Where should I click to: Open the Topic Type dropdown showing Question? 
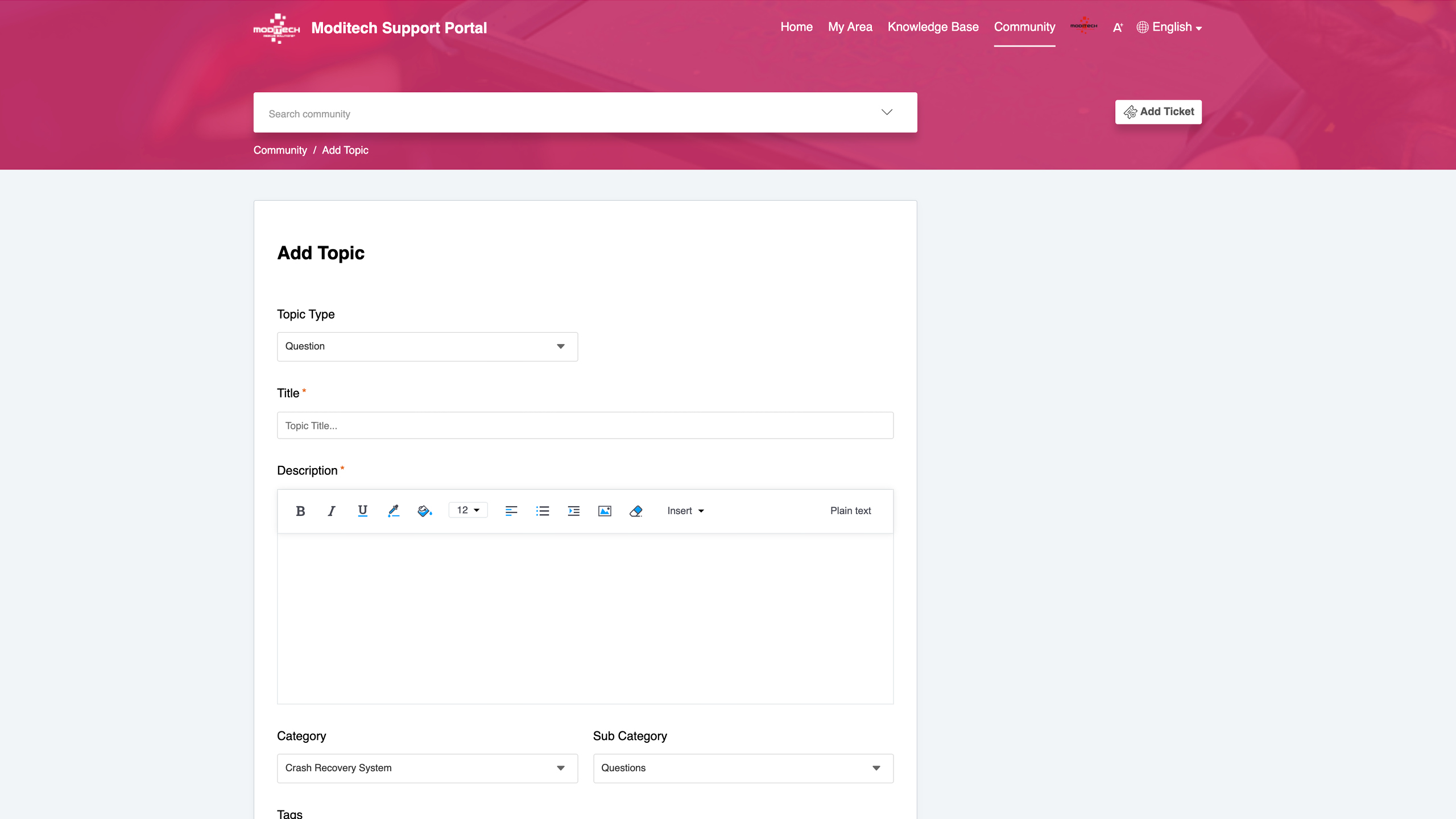(x=427, y=346)
